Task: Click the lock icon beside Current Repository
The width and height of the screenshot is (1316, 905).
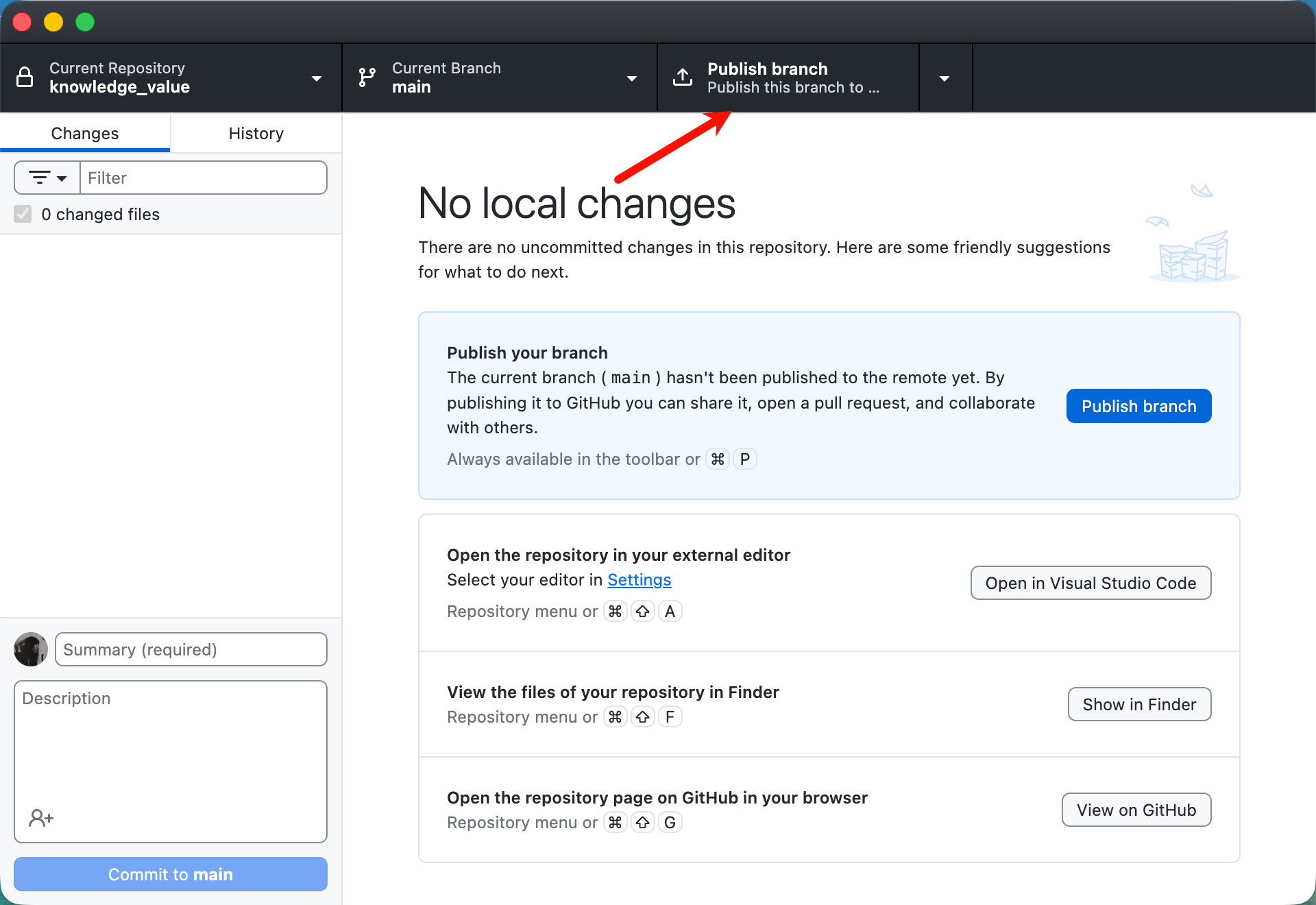Action: (25, 77)
